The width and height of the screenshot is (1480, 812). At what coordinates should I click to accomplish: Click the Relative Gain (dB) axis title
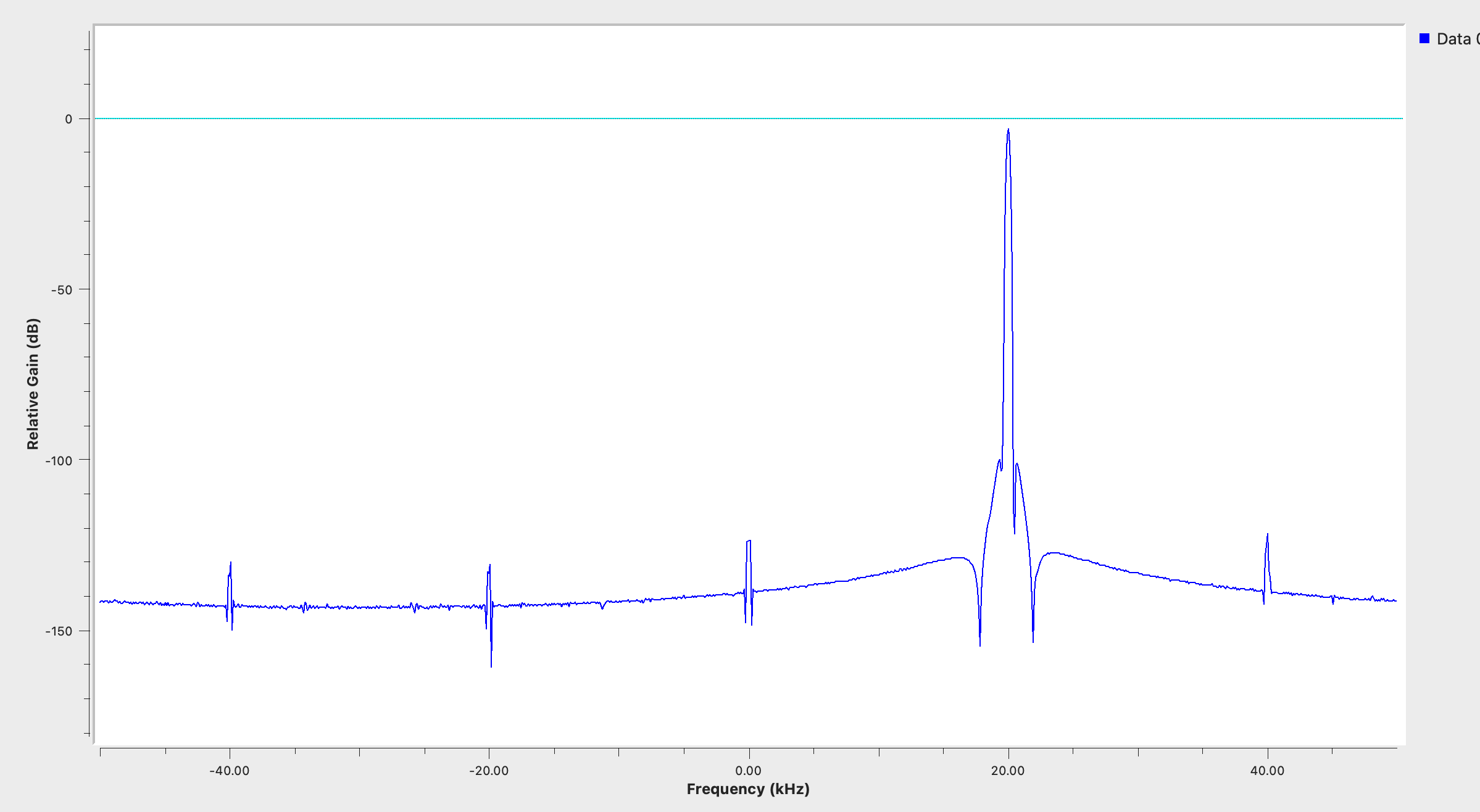pos(33,384)
